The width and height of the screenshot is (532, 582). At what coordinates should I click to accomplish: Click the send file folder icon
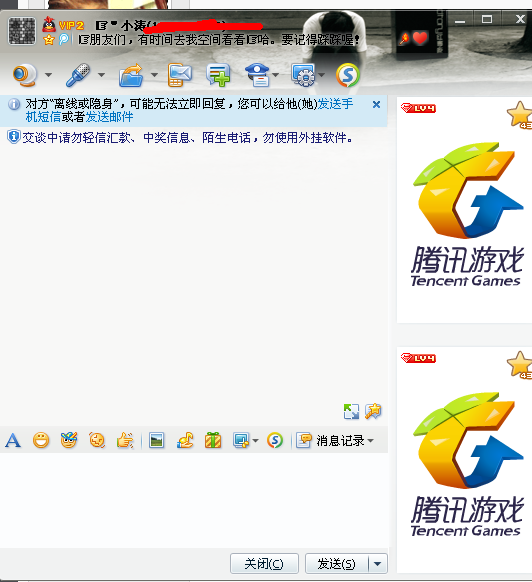(x=131, y=75)
